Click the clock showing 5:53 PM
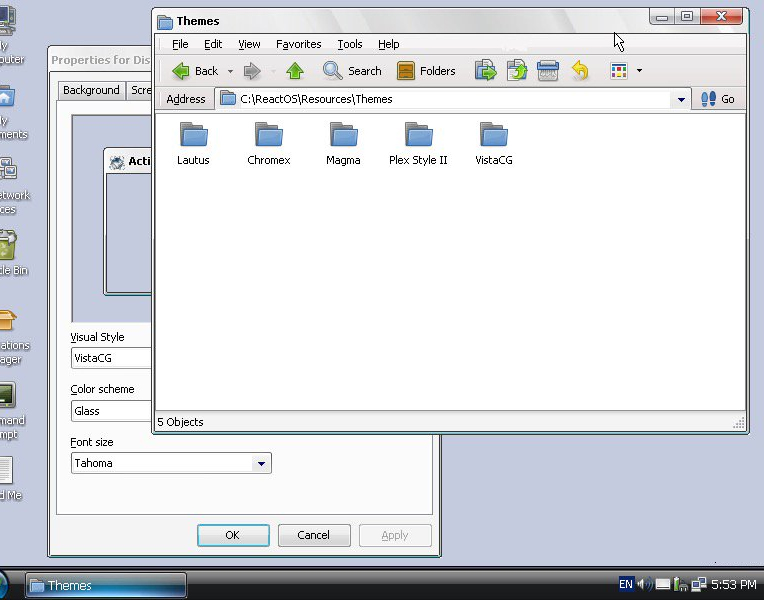This screenshot has width=764, height=600. point(733,584)
